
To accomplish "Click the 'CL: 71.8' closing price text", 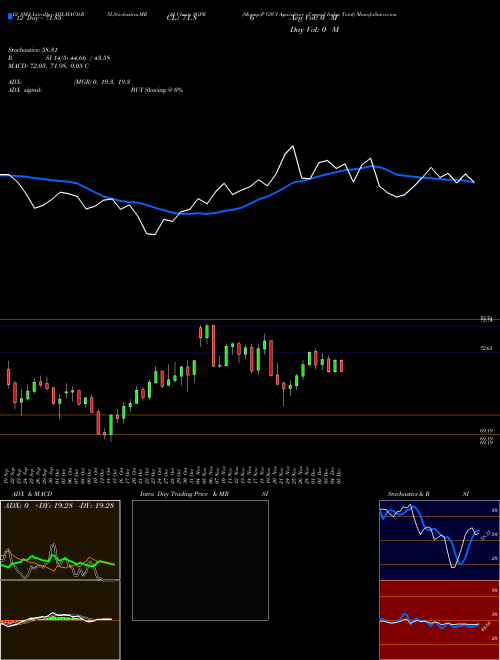I will (x=182, y=18).
